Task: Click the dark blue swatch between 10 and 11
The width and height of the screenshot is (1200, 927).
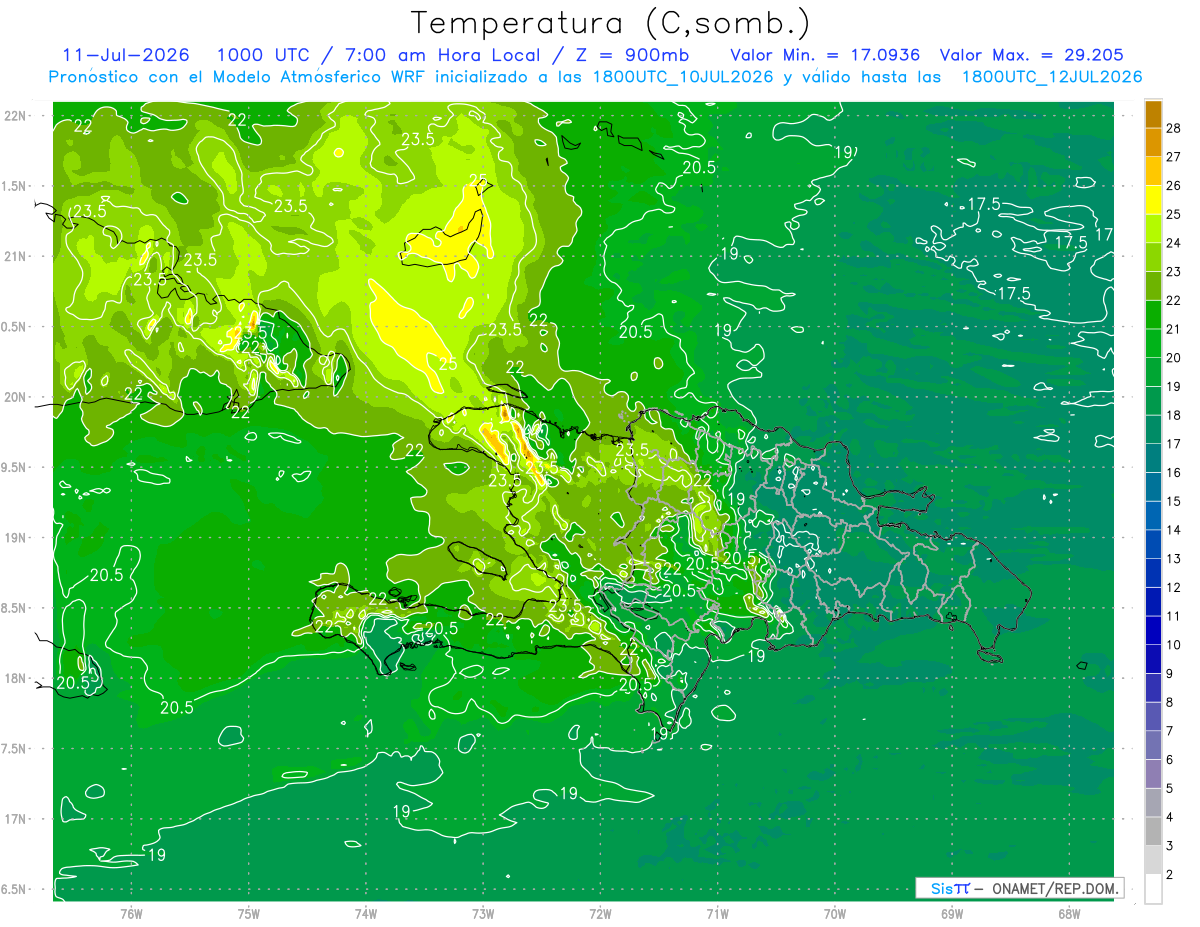Action: (1153, 631)
